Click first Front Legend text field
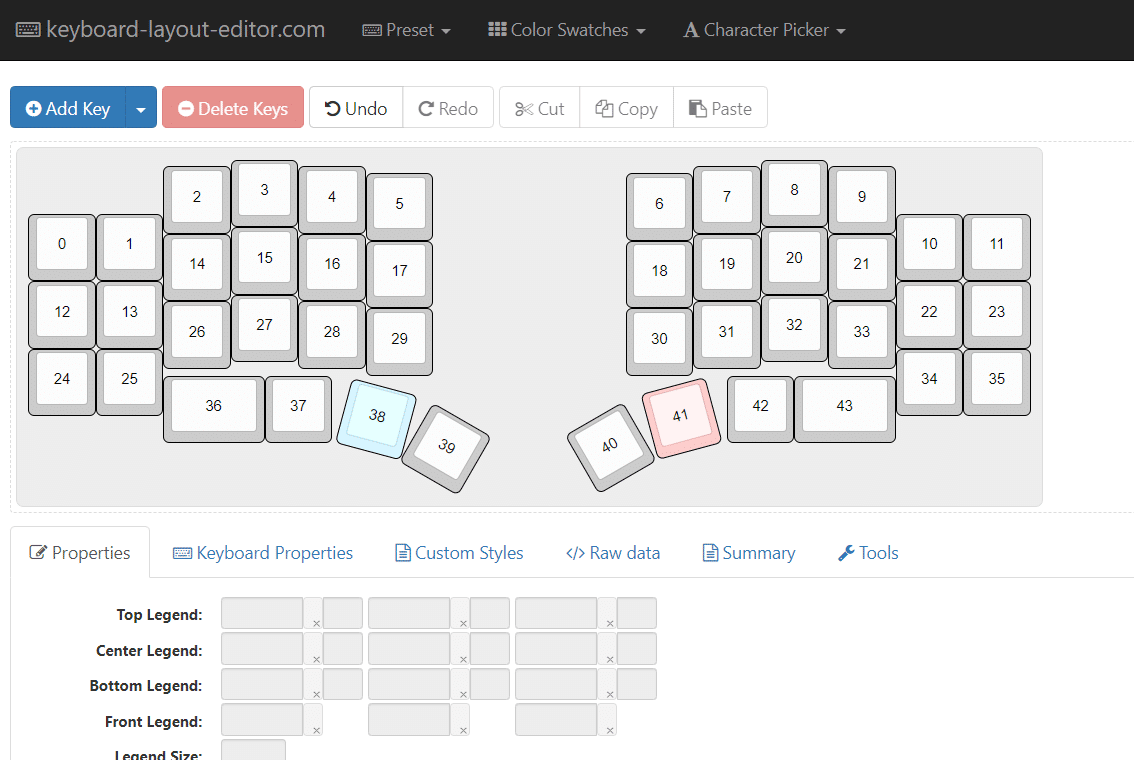 262,720
